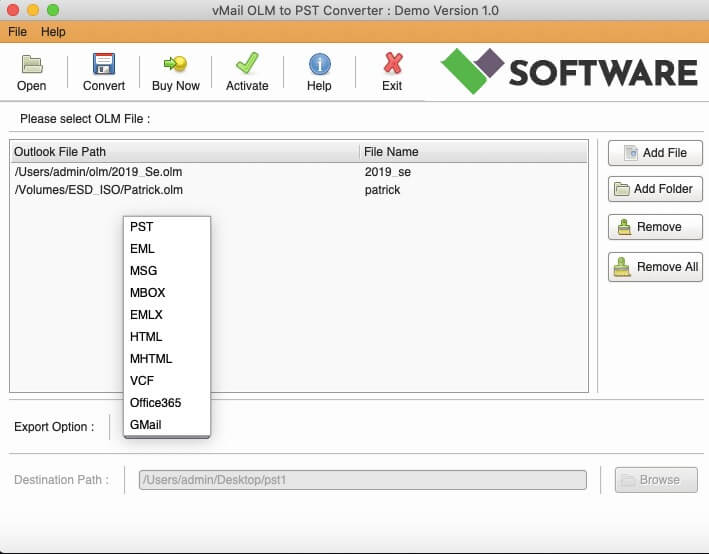This screenshot has width=709, height=554.
Task: Select GMail export option
Action: click(145, 425)
